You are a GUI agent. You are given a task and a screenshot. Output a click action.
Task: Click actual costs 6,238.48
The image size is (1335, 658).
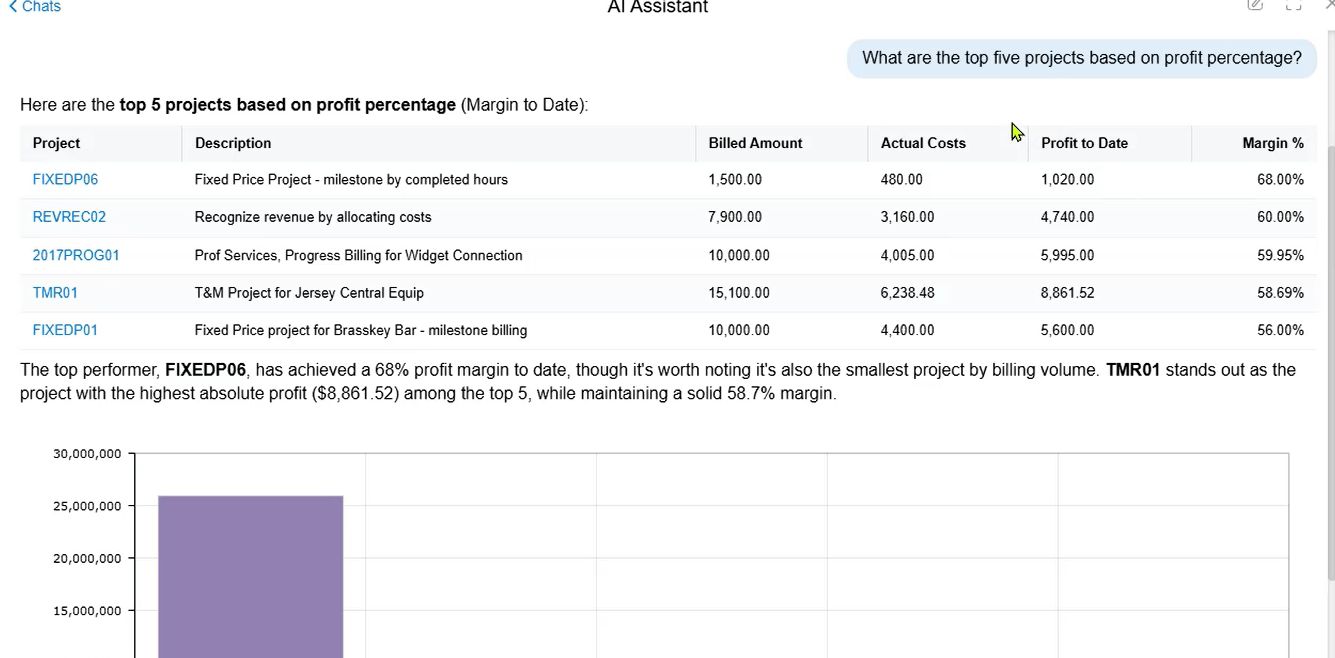point(907,293)
